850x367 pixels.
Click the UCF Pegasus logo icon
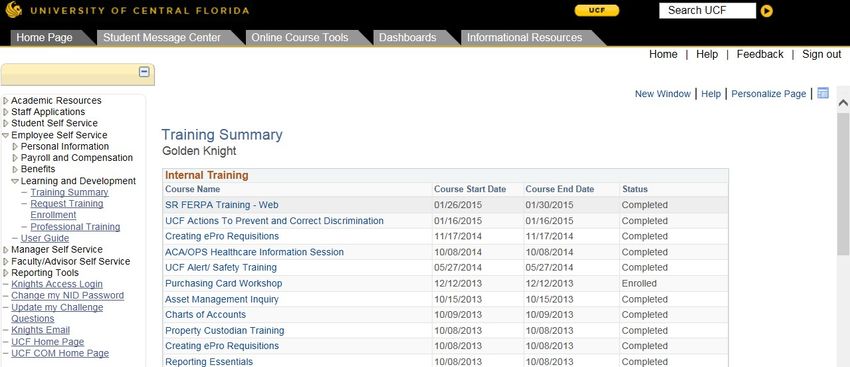[x=14, y=10]
